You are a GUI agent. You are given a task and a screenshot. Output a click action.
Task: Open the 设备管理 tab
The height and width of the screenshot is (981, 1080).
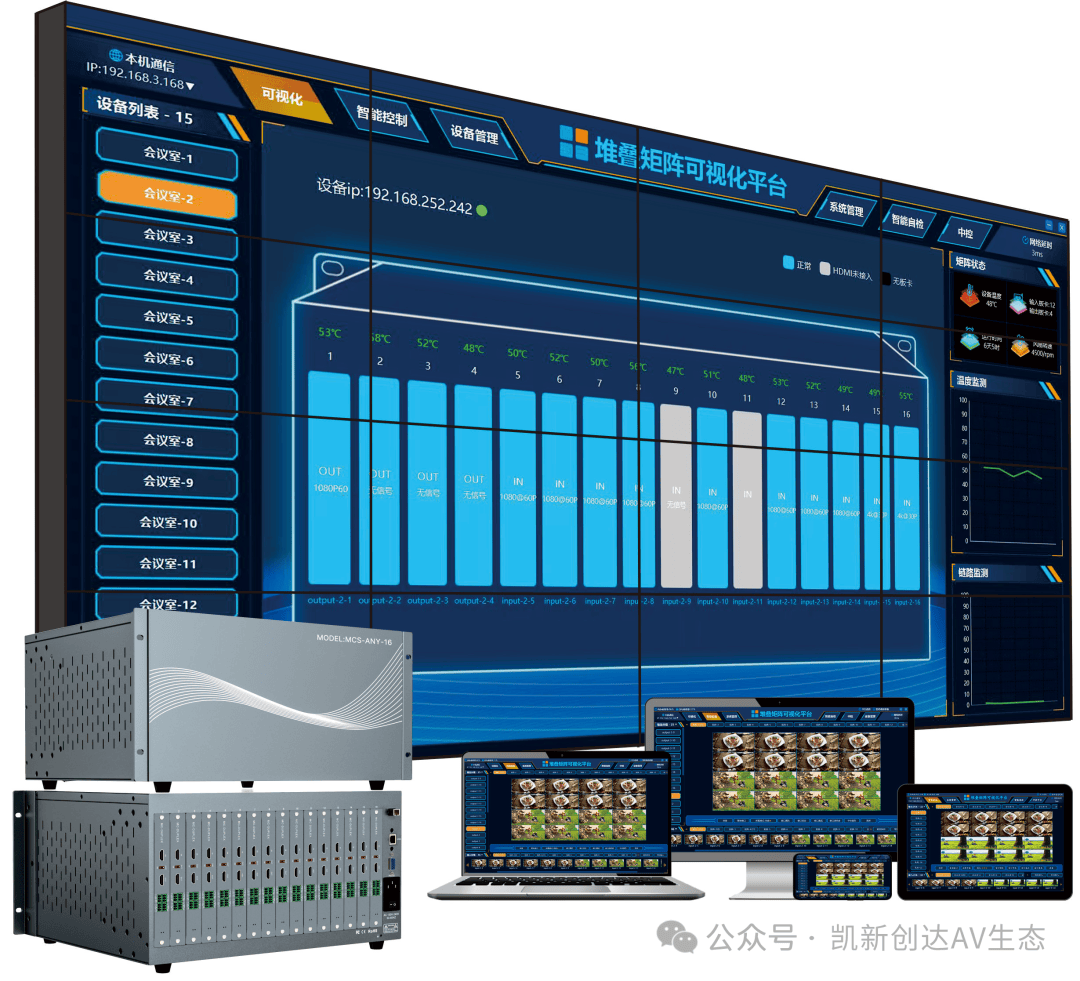click(x=474, y=135)
